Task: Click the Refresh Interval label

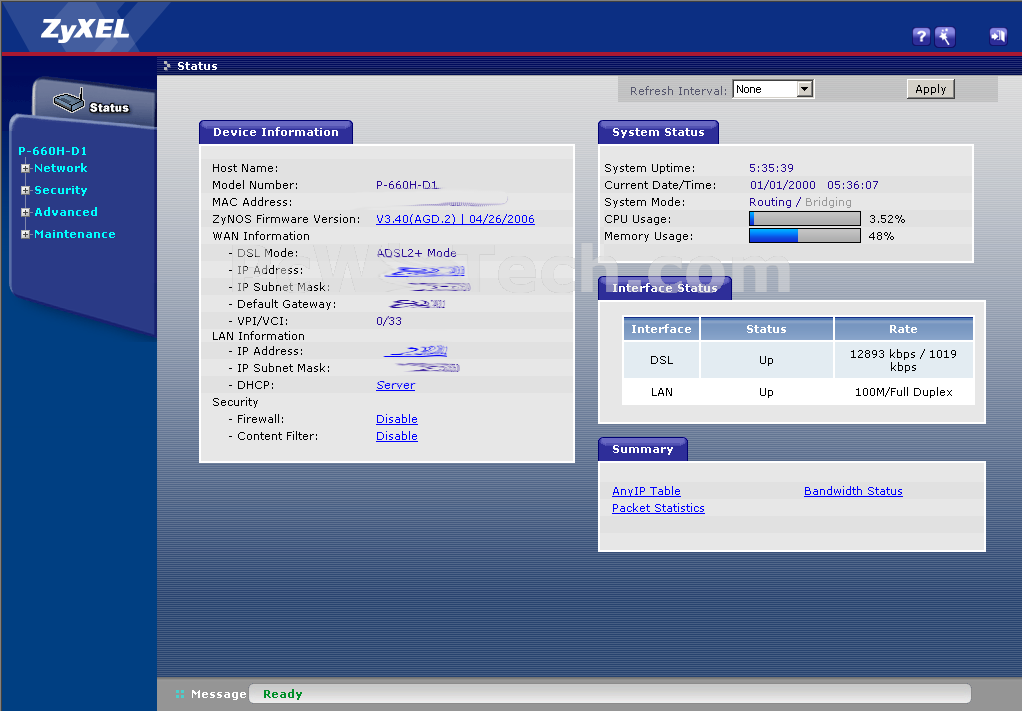Action: click(678, 91)
